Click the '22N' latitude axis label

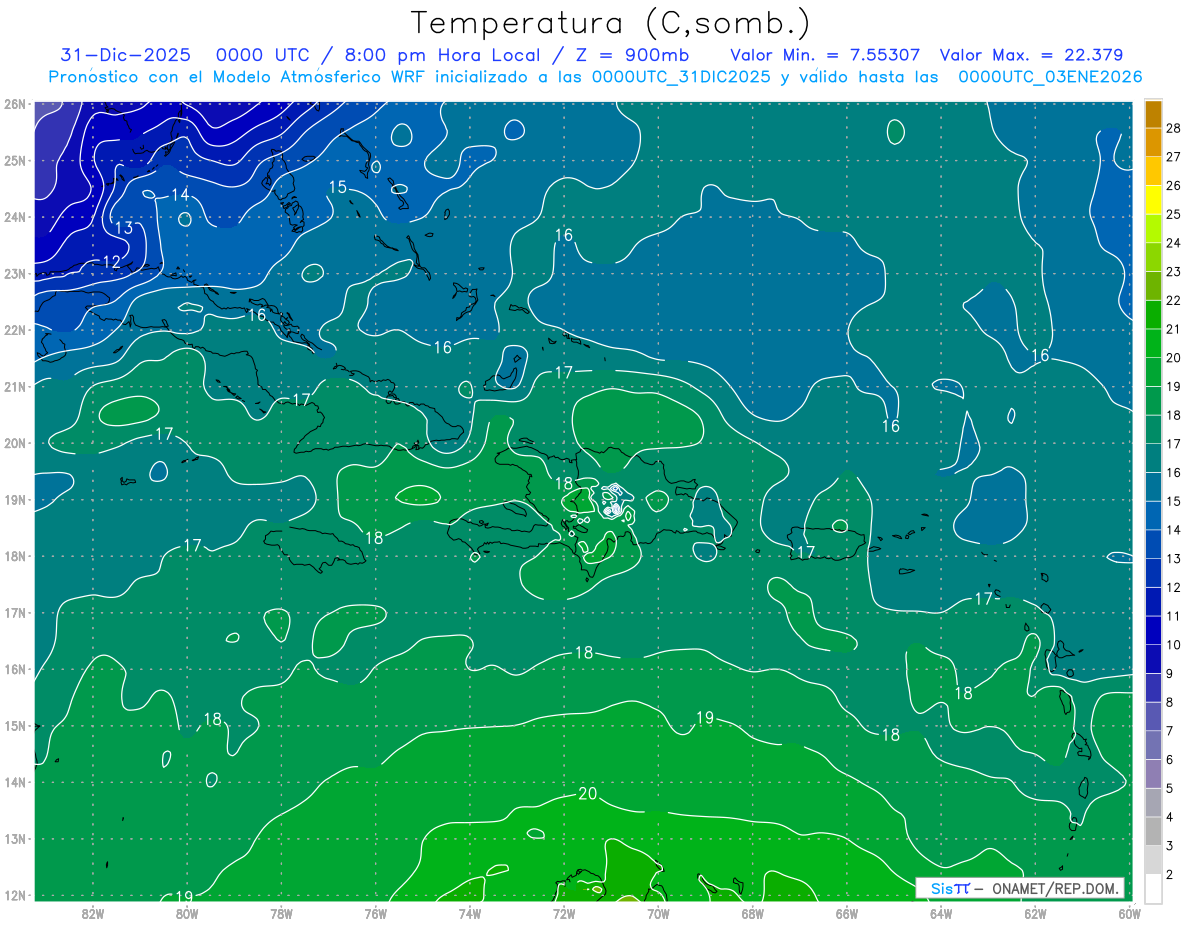pyautogui.click(x=14, y=330)
